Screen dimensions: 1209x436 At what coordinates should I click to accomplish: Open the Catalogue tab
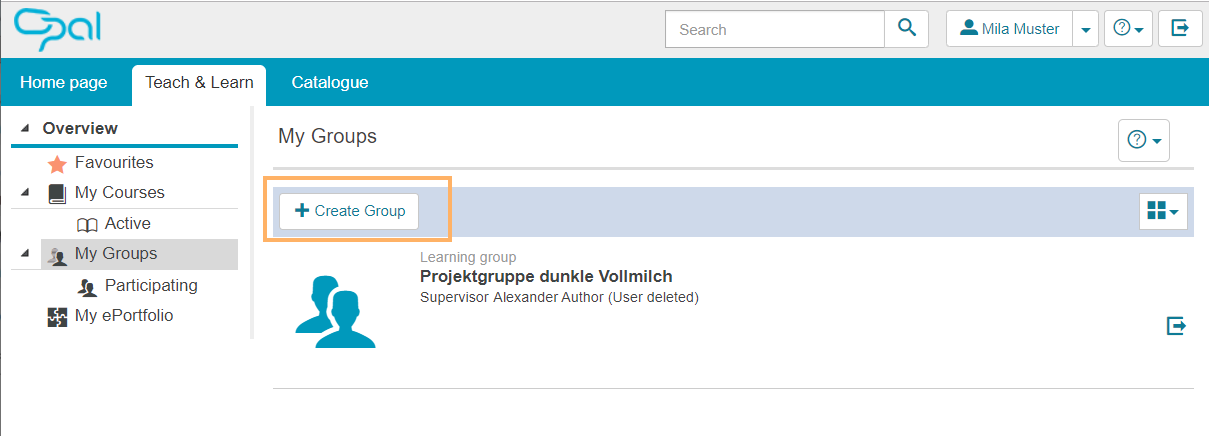coord(330,82)
